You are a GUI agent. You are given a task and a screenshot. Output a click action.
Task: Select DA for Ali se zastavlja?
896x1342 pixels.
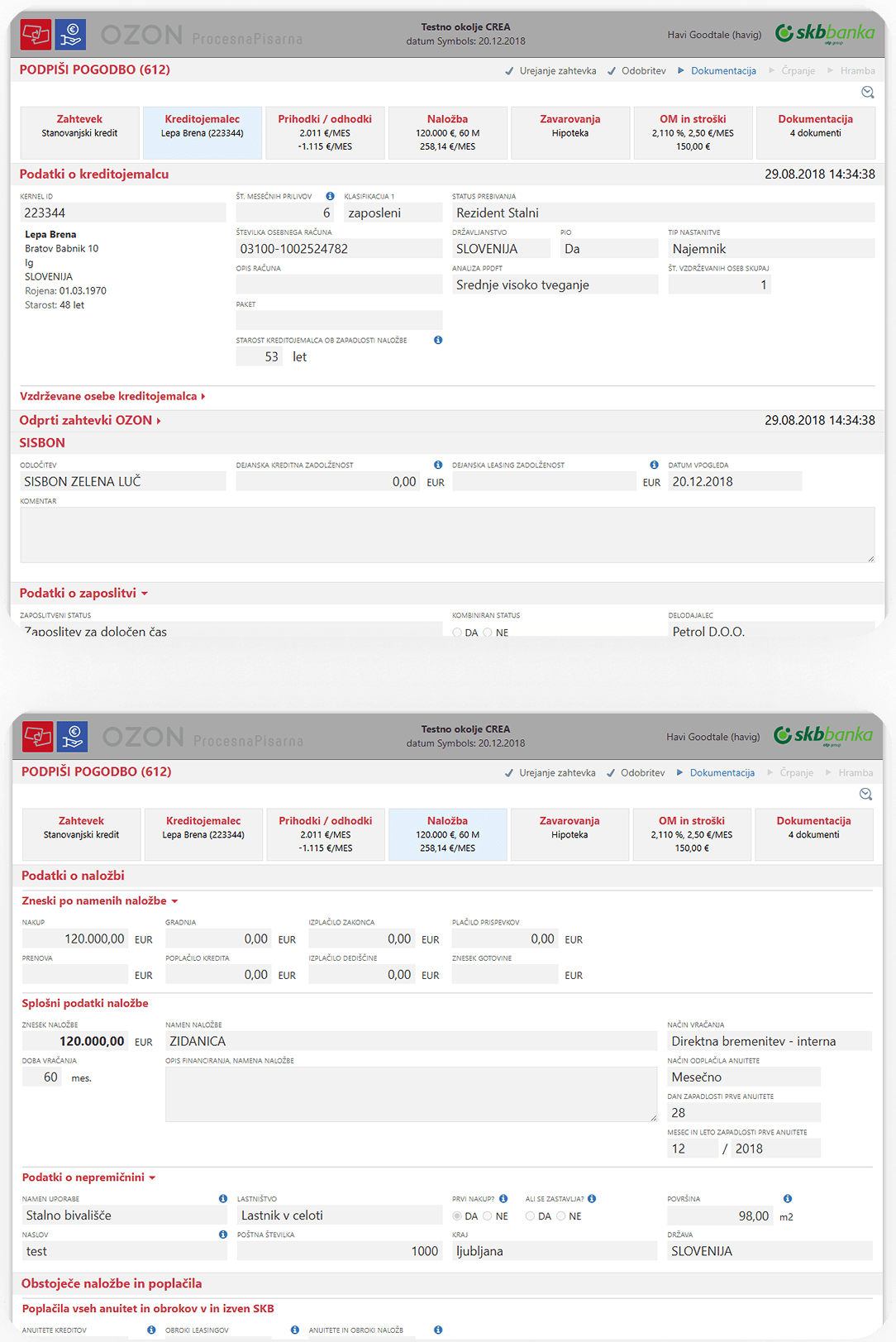tap(530, 1216)
